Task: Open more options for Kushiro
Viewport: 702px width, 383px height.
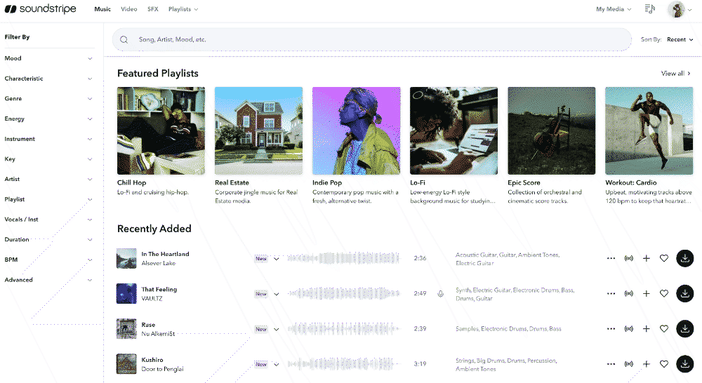Action: pos(611,364)
